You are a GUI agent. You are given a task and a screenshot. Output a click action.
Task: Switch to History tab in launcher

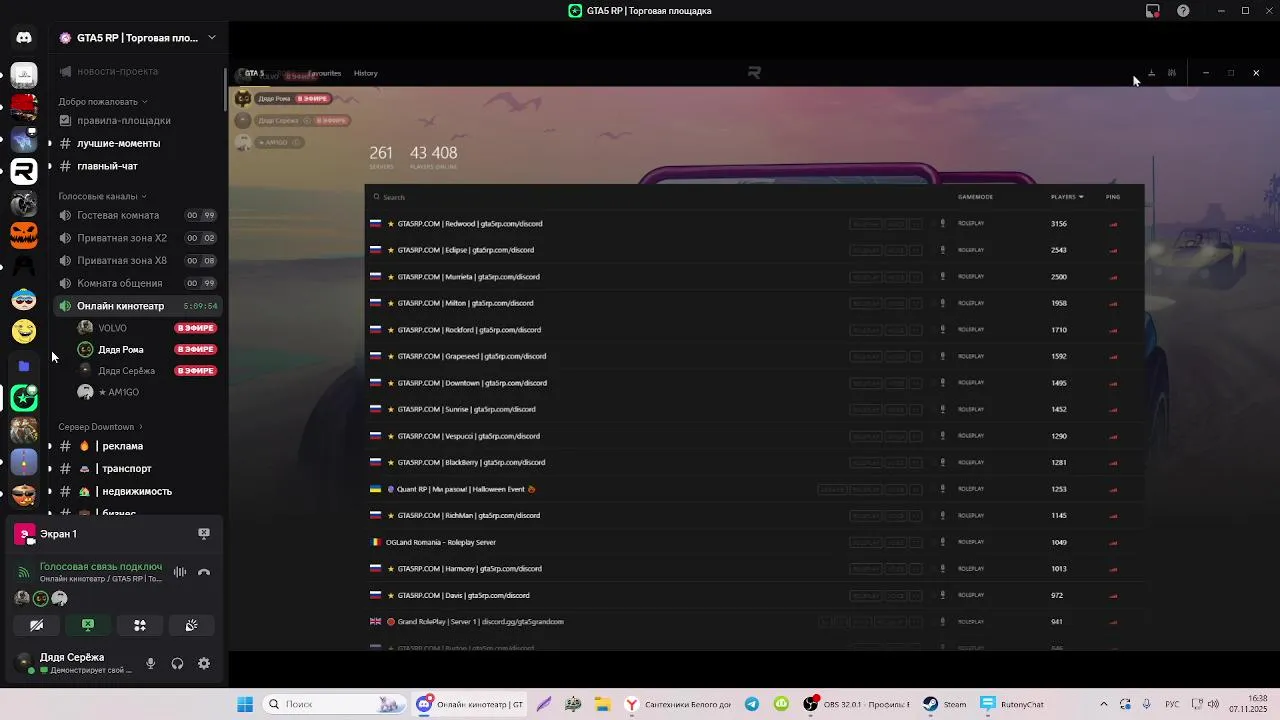click(366, 73)
